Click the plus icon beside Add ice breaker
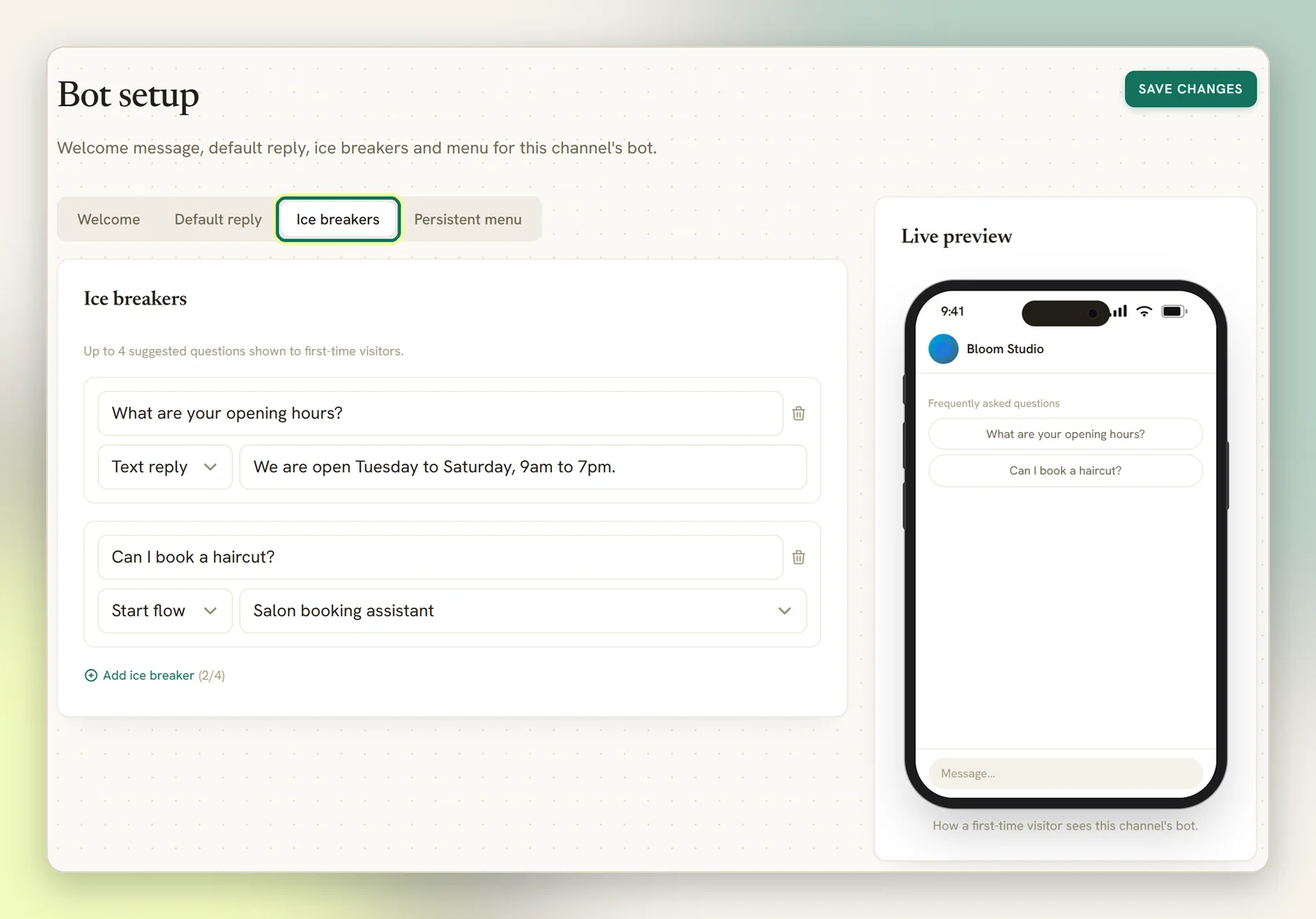This screenshot has height=919, width=1316. click(x=91, y=675)
